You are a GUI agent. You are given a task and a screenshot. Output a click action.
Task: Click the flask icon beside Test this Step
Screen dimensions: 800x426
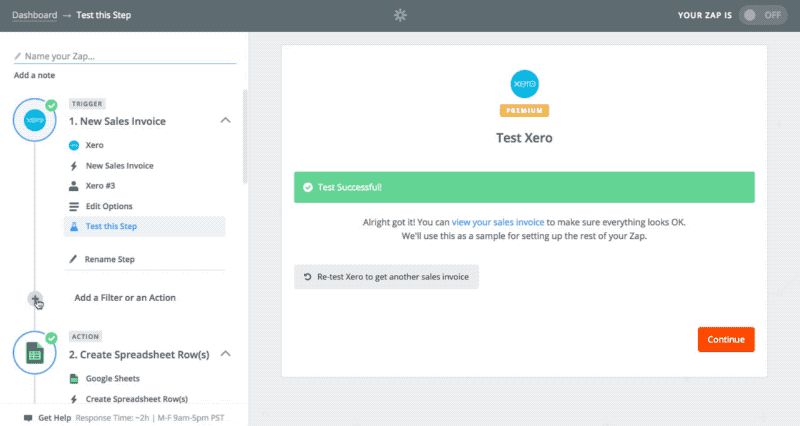click(x=74, y=227)
